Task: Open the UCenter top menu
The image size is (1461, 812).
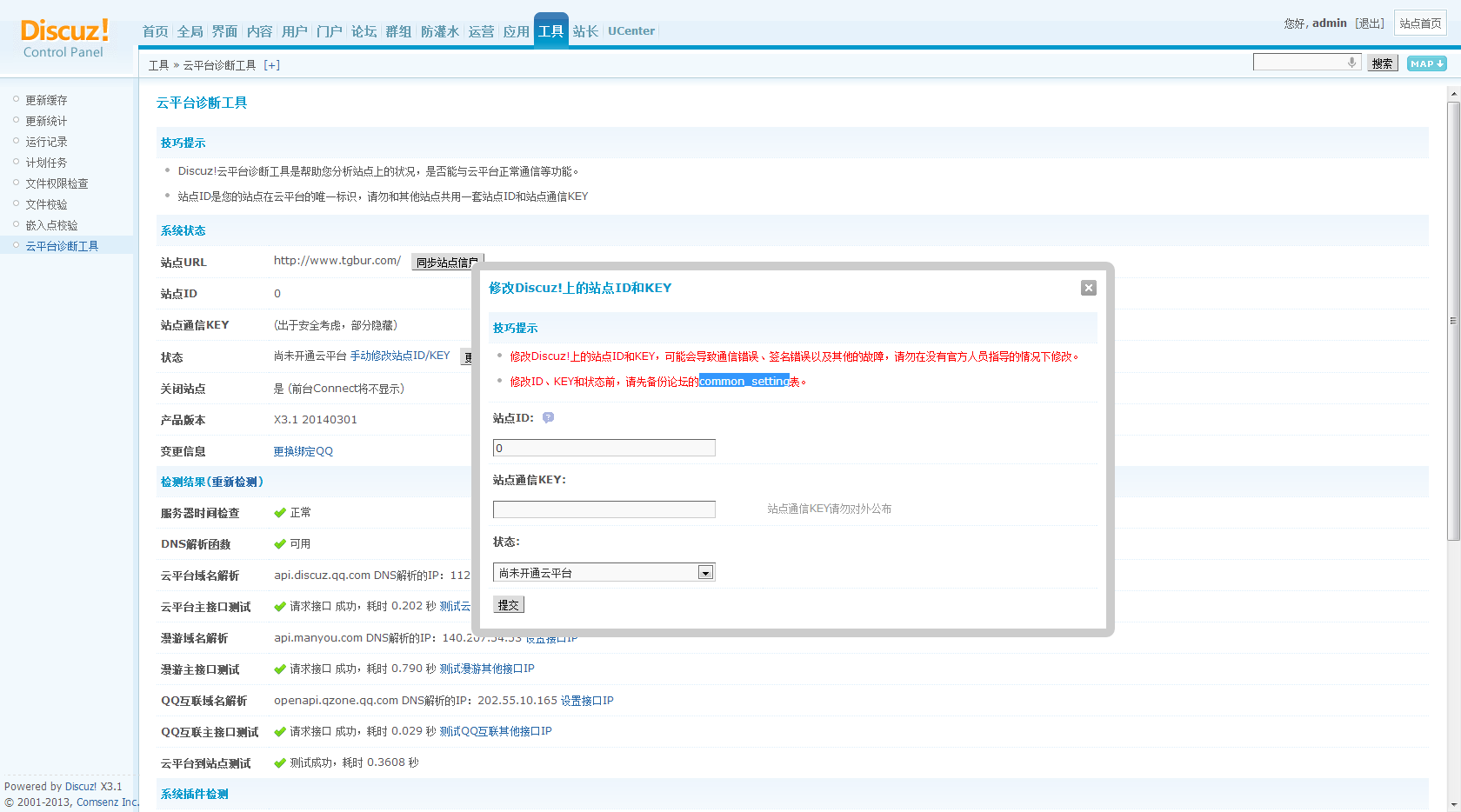Action: pyautogui.click(x=631, y=31)
